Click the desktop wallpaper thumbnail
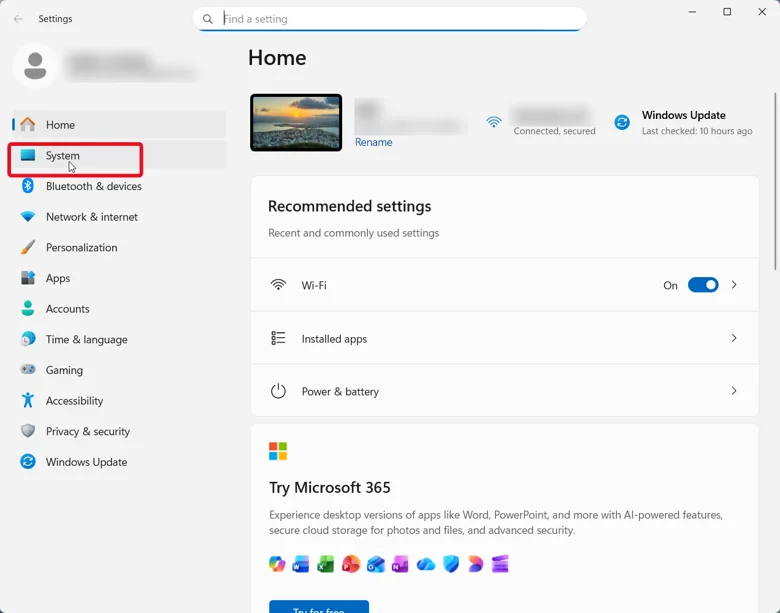Screen dimensions: 780x613 pyautogui.click(x=296, y=122)
